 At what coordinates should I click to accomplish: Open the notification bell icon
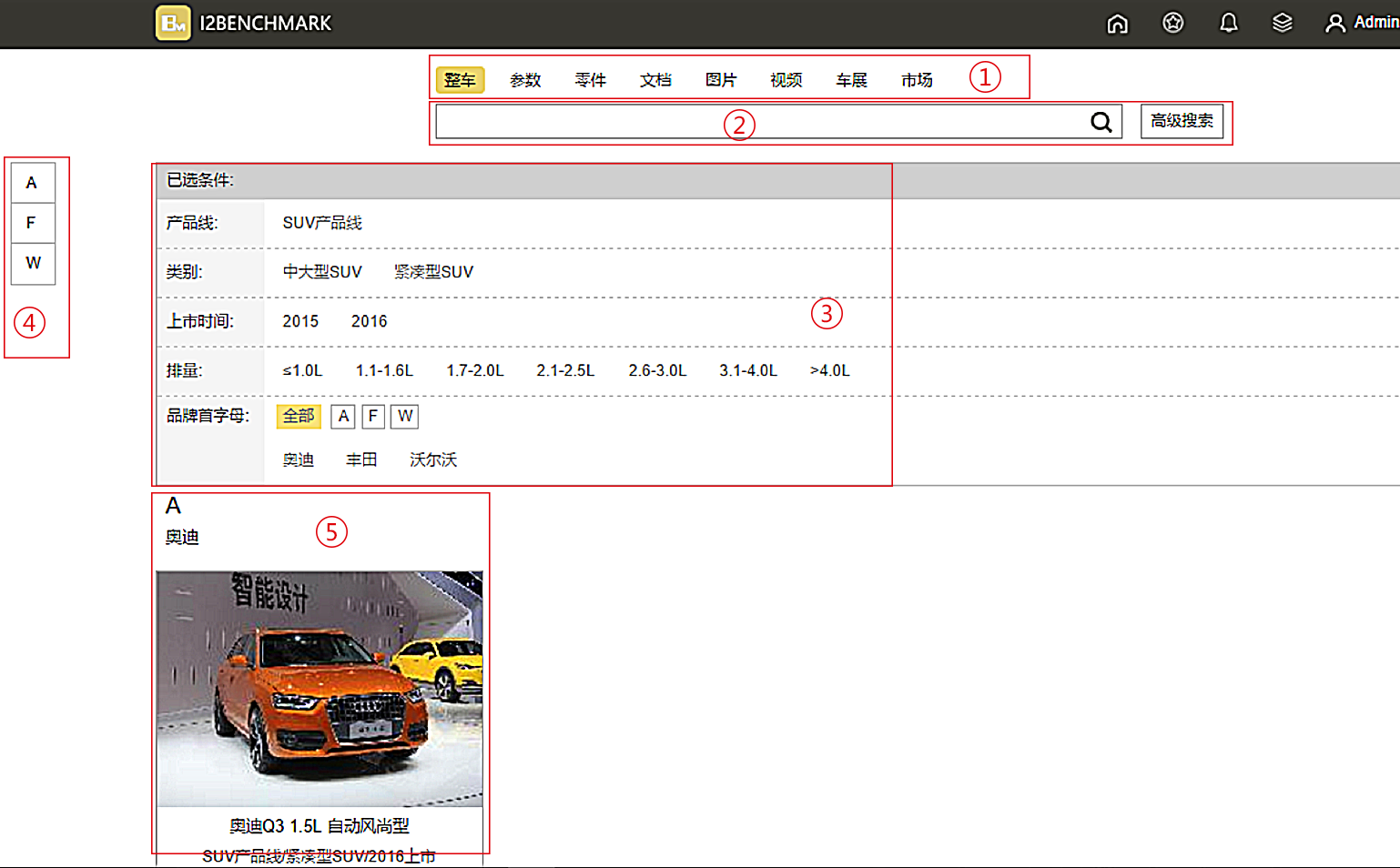tap(1229, 23)
